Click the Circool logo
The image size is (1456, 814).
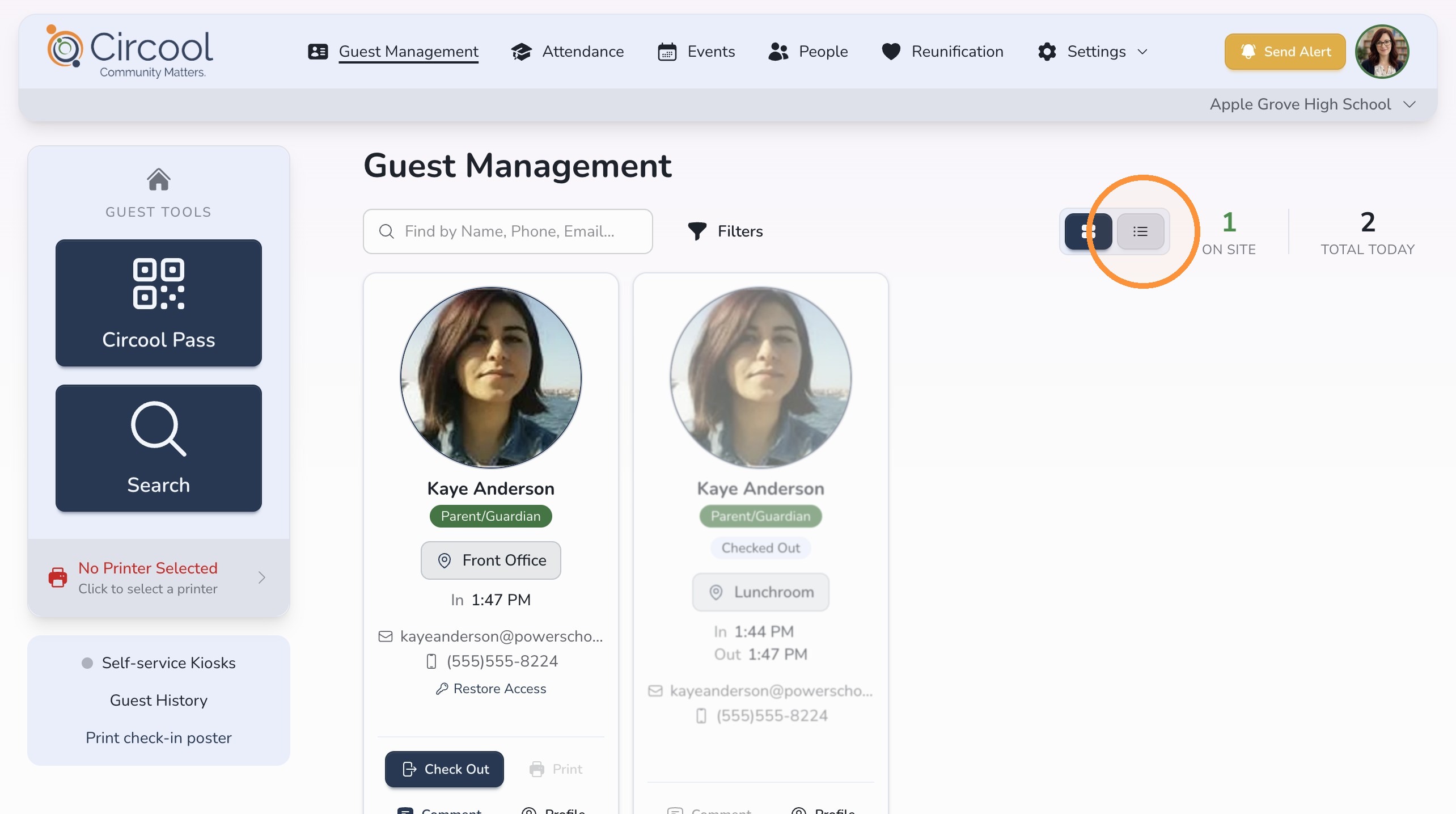[x=130, y=52]
